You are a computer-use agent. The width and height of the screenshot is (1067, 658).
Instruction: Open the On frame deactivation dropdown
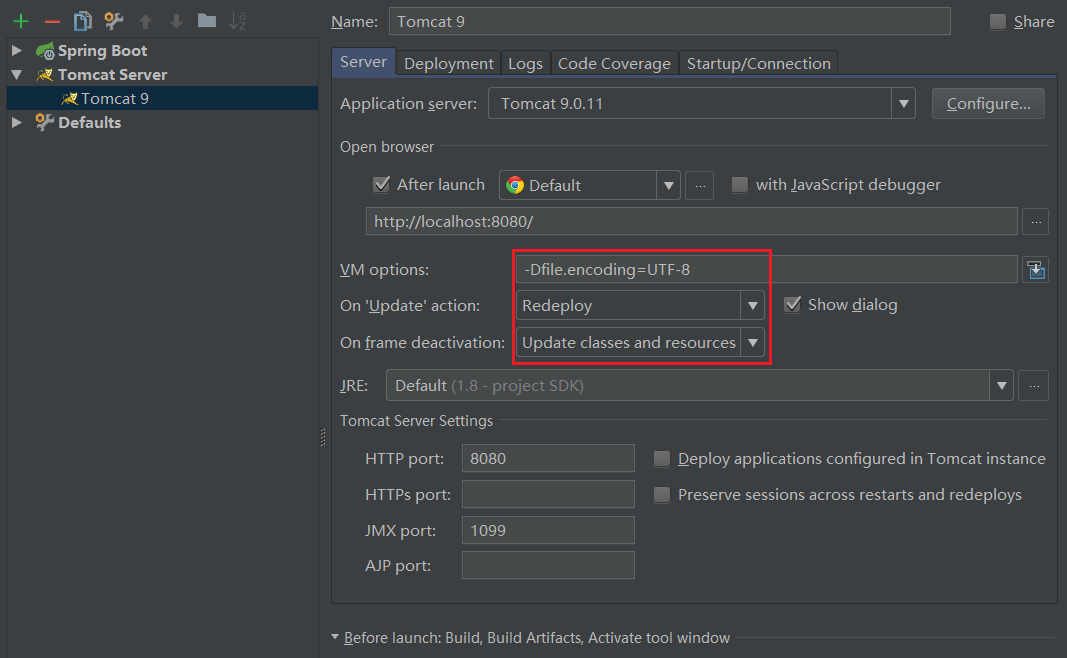752,342
